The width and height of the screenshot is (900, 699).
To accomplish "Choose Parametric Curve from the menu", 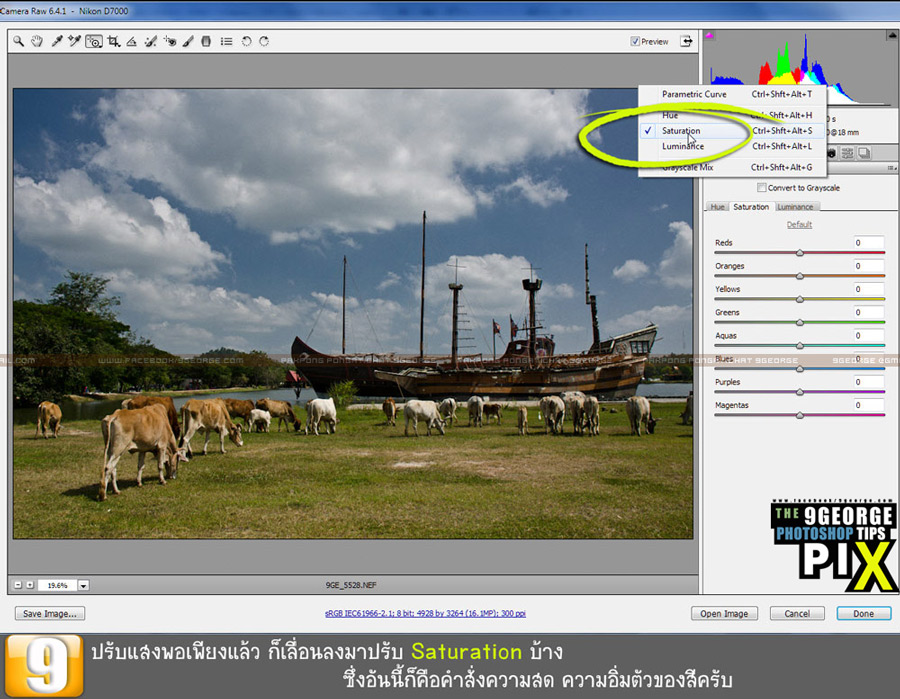I will (732, 94).
